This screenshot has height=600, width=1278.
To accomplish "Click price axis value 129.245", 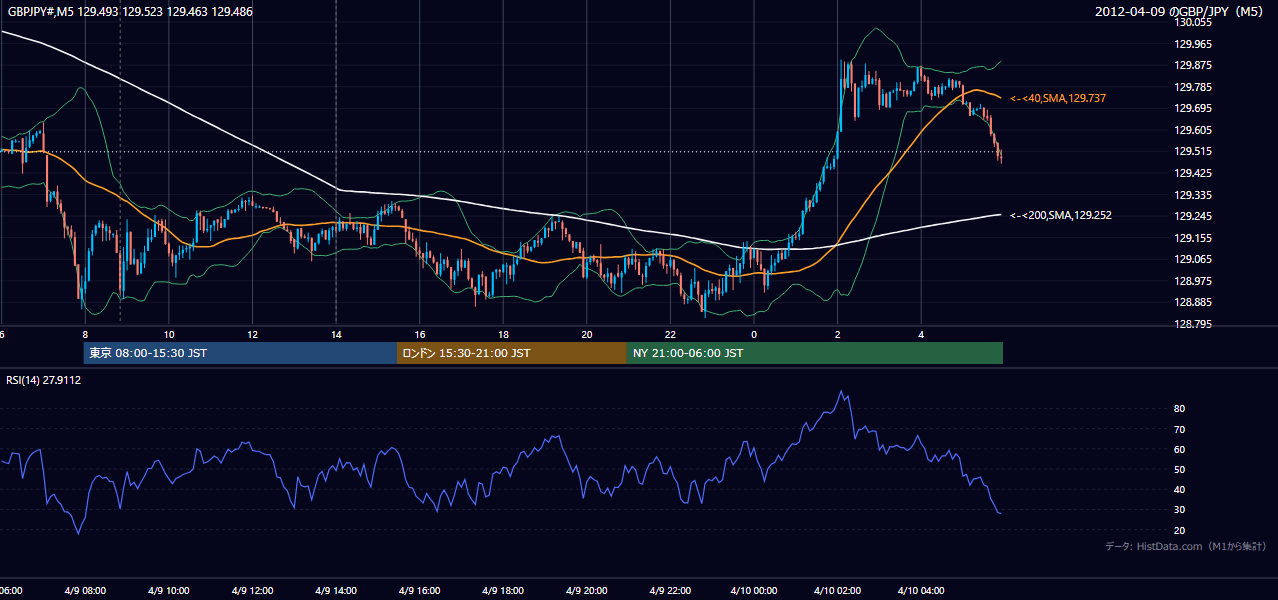I will (1194, 216).
